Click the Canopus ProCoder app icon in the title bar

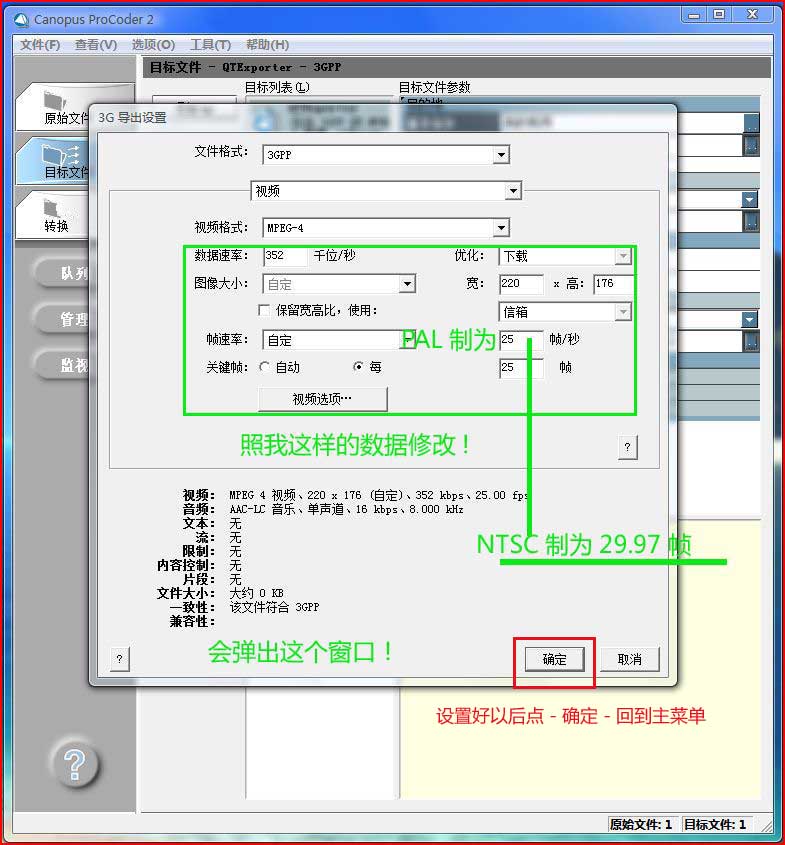pos(22,20)
